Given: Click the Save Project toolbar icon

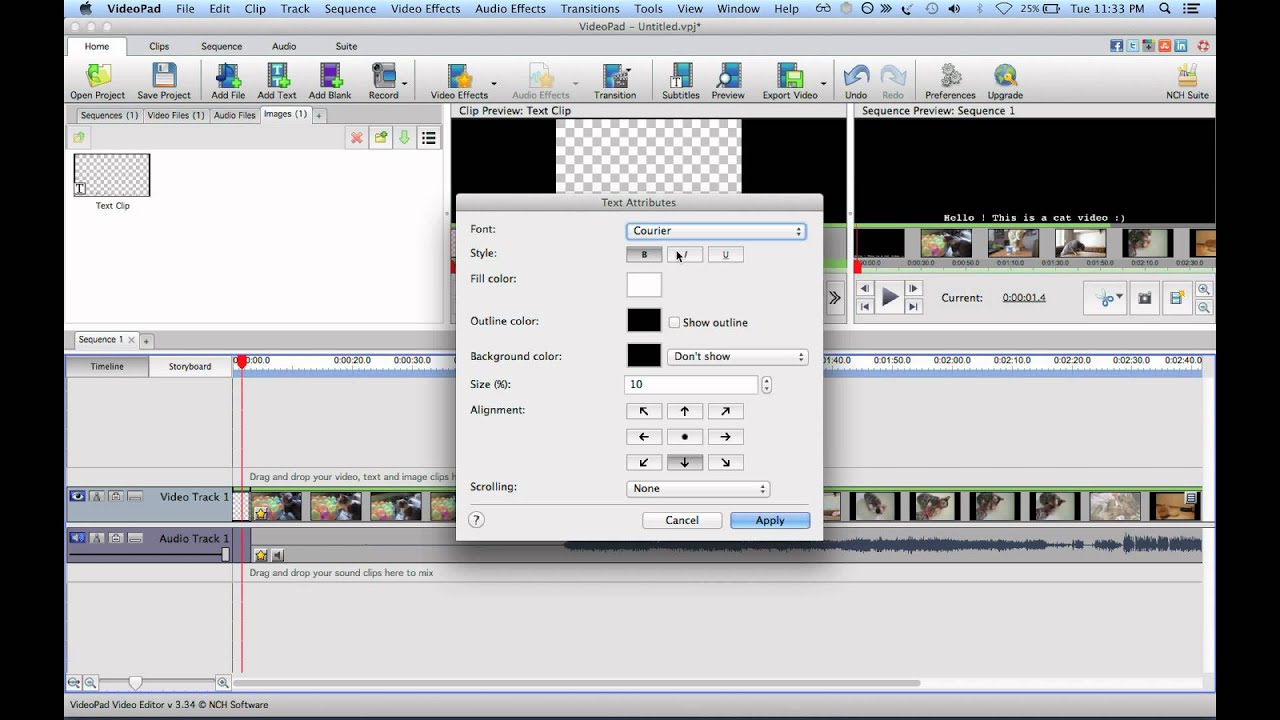Looking at the screenshot, I should pyautogui.click(x=164, y=82).
